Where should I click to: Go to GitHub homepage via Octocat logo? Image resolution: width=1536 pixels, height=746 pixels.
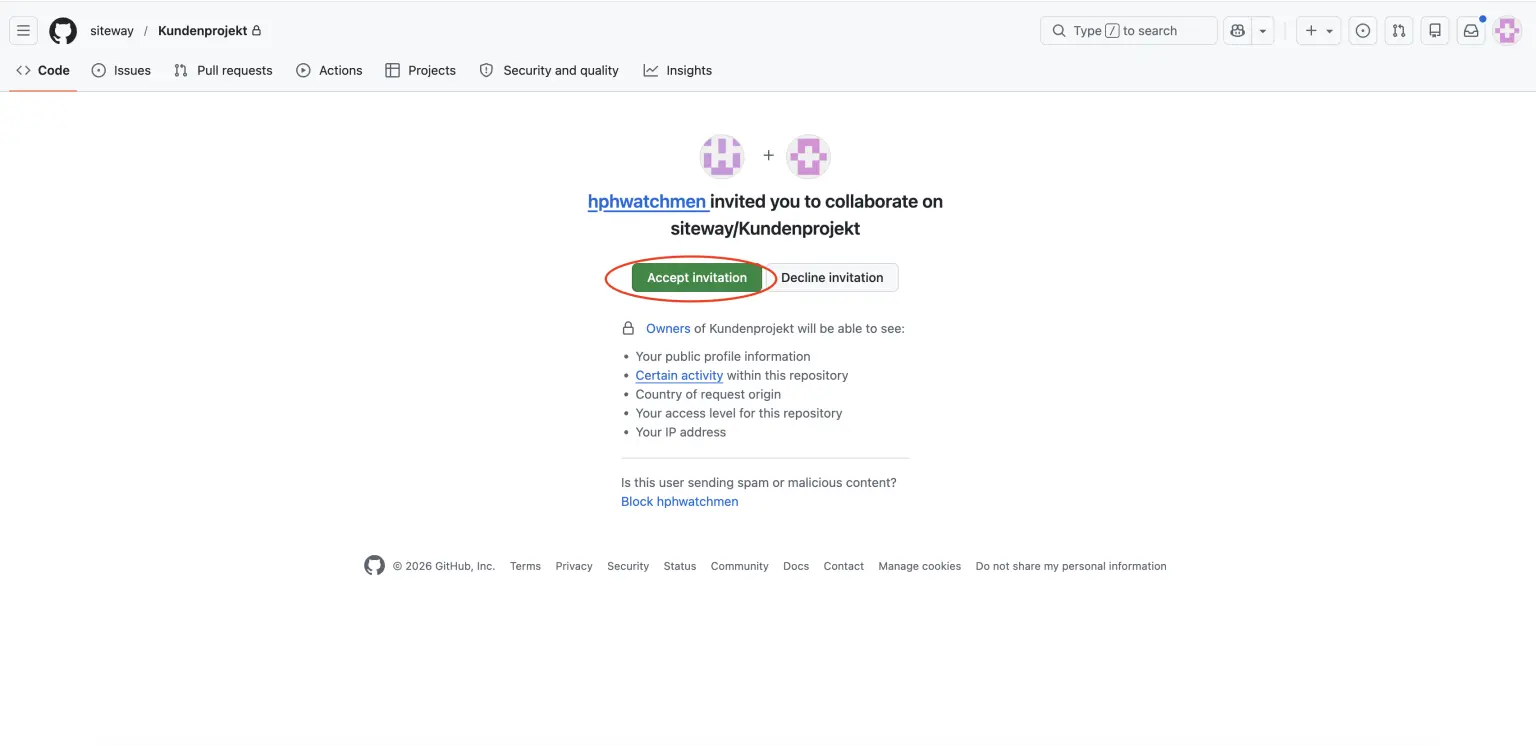coord(63,31)
